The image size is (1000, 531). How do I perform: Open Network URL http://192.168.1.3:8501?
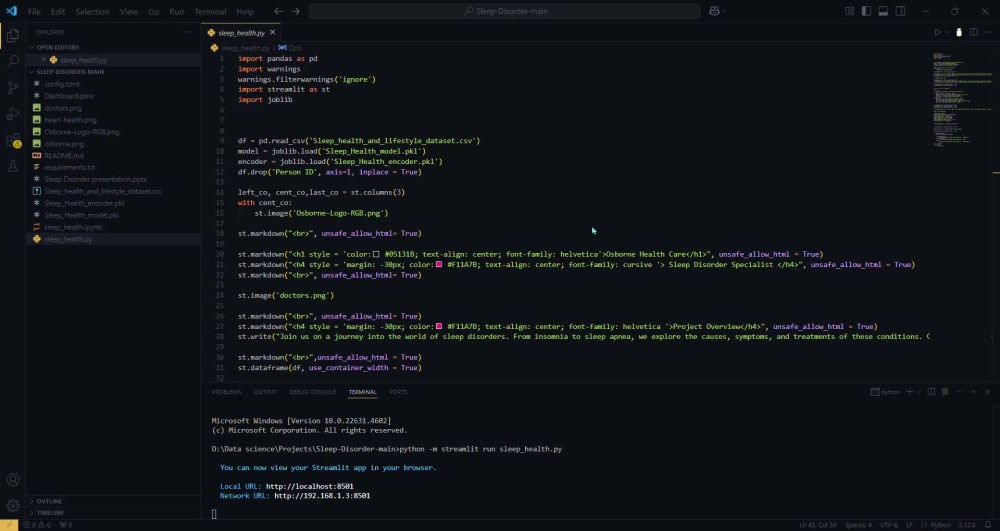[x=322, y=496]
